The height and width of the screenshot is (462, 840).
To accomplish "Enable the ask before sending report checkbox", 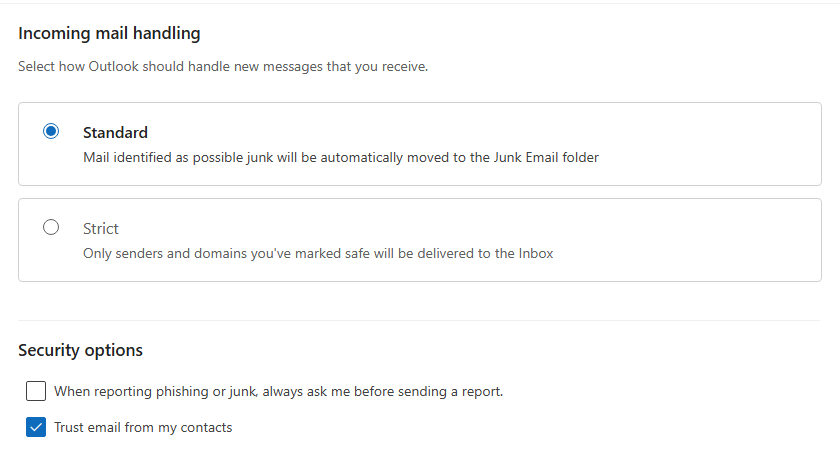I will (x=36, y=391).
